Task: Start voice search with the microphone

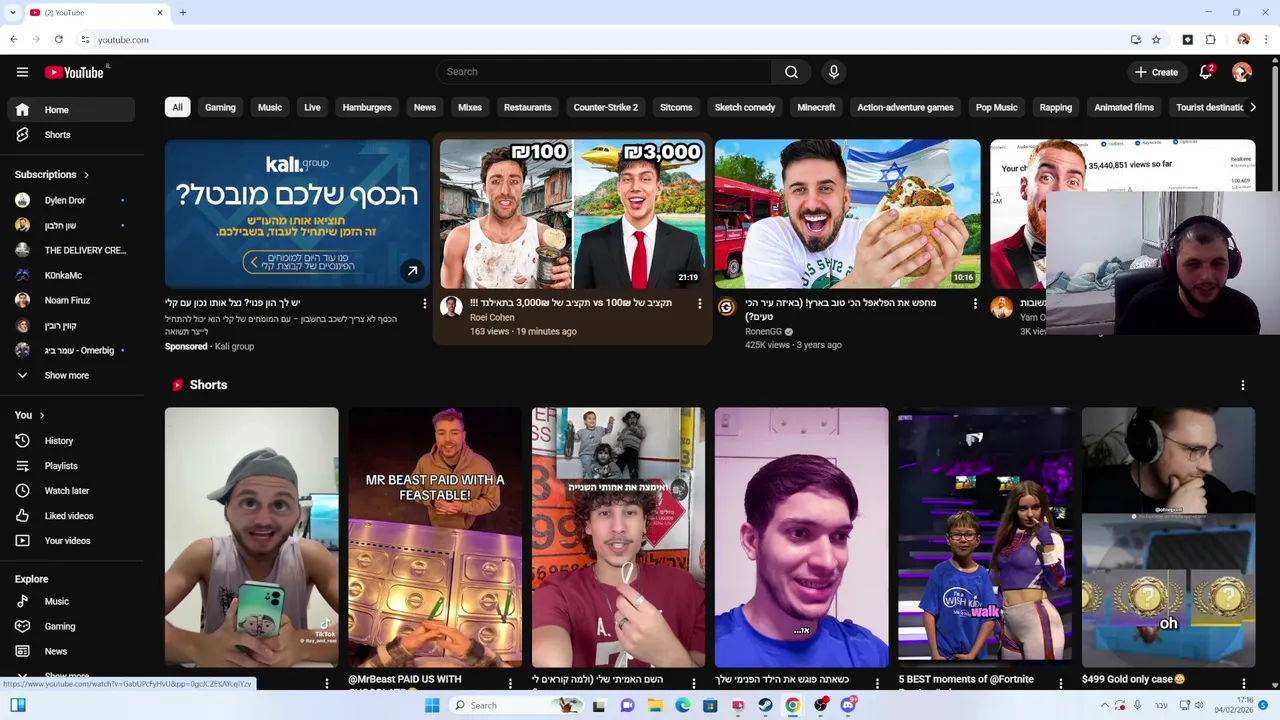Action: click(833, 72)
